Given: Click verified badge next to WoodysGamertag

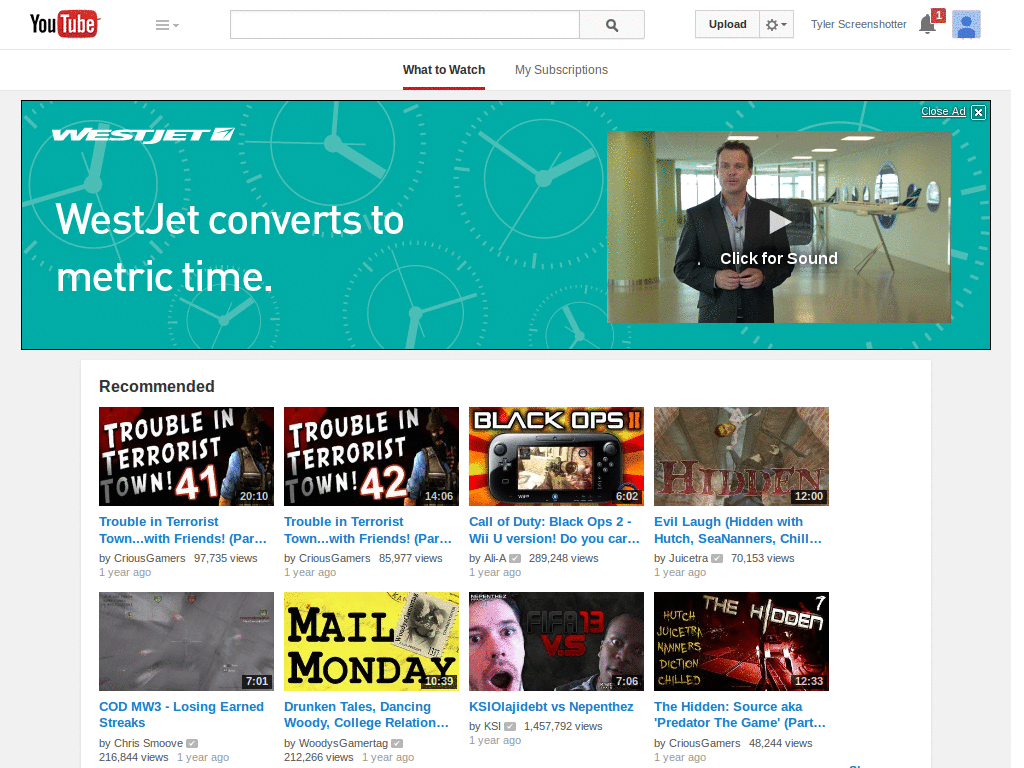Looking at the screenshot, I should (397, 743).
